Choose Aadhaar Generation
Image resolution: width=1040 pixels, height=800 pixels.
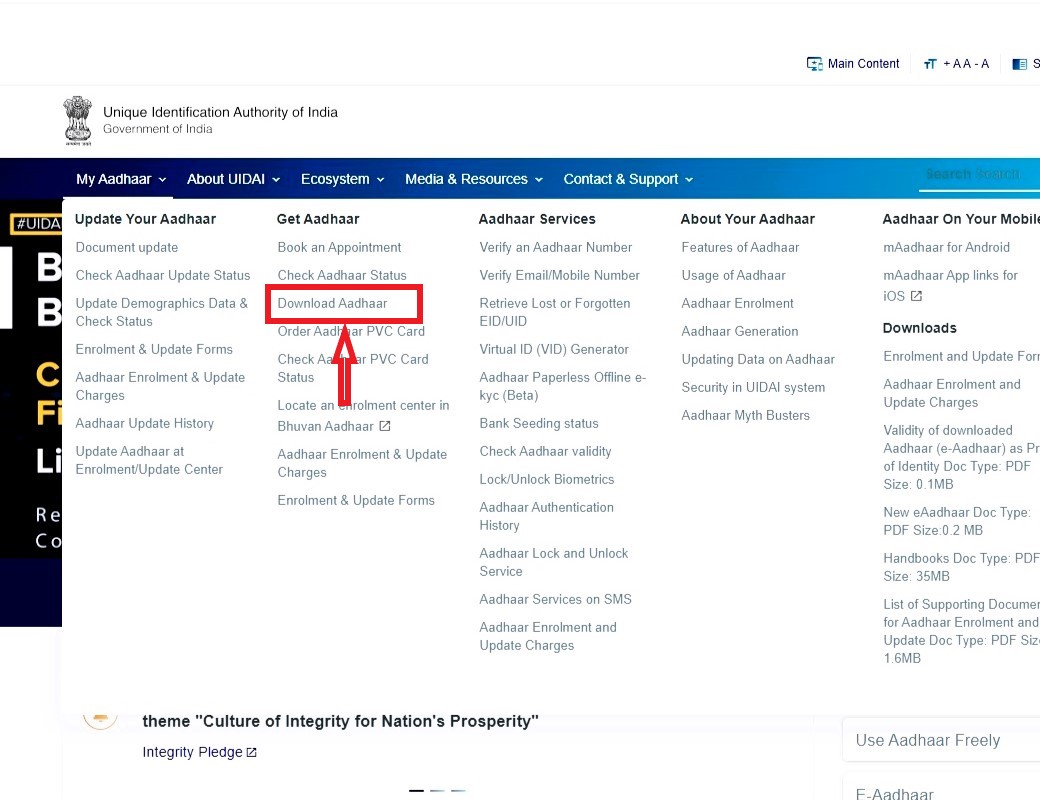coord(740,331)
